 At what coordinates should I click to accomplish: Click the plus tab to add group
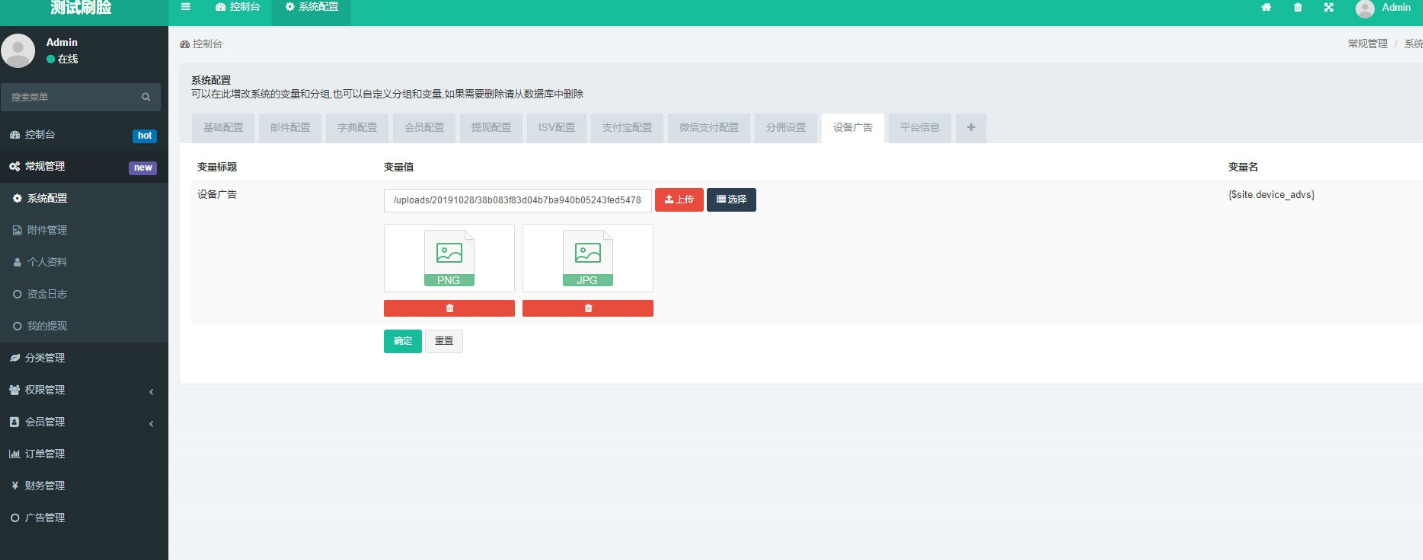pyautogui.click(x=970, y=128)
